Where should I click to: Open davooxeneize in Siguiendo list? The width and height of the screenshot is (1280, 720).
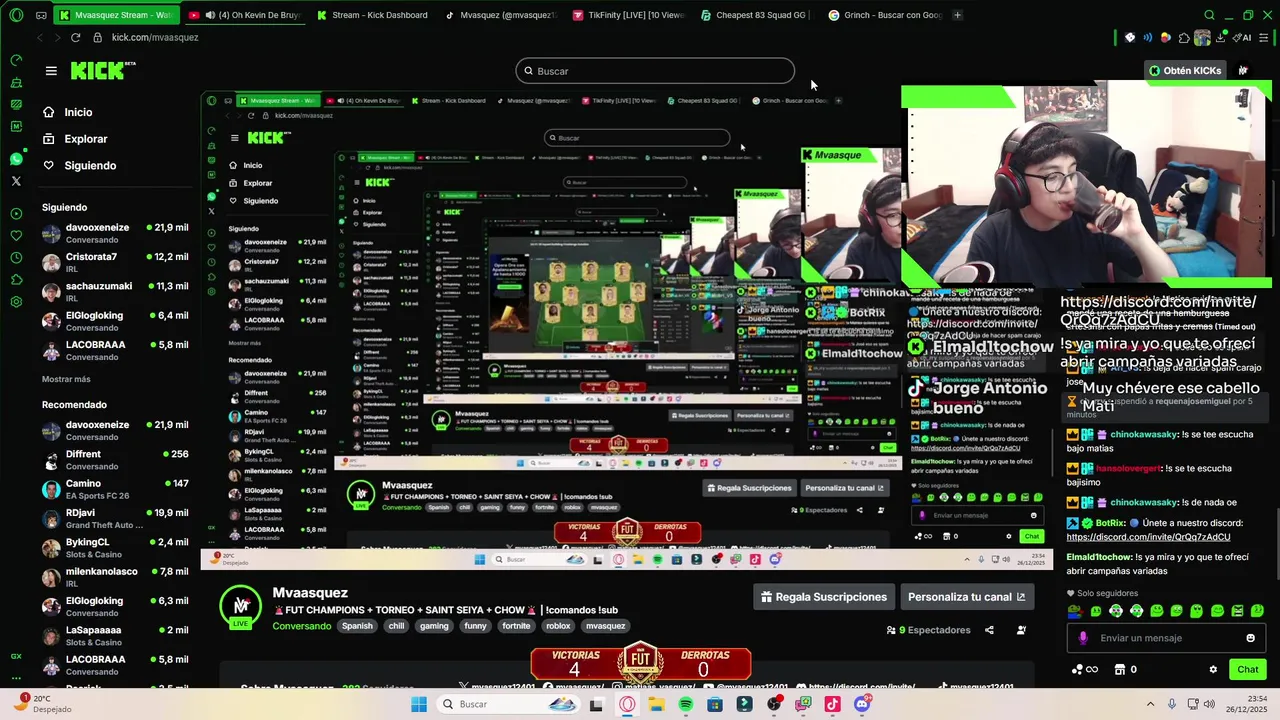click(x=115, y=234)
